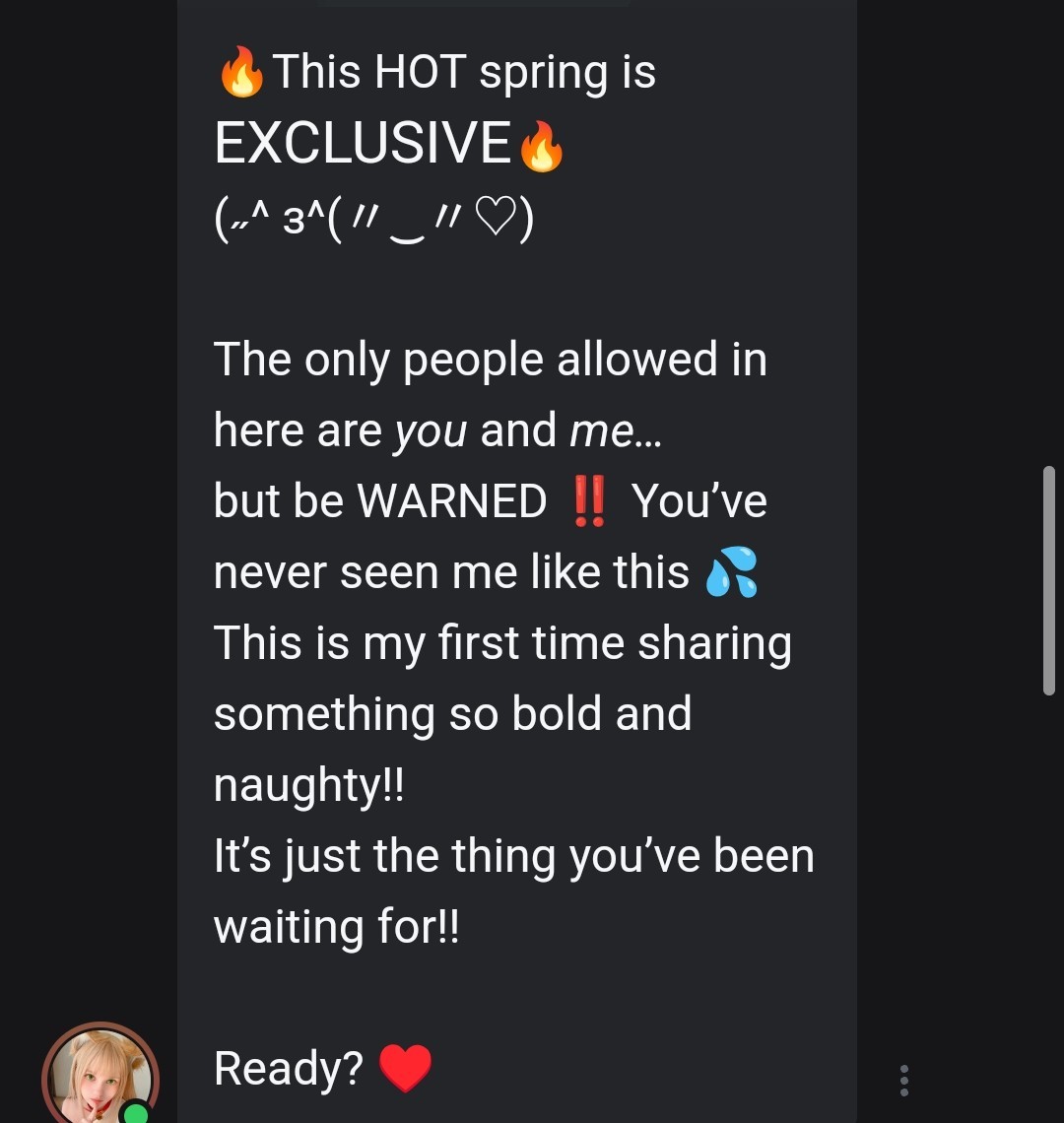Click the word EXCLUSIVE in the message

(363, 144)
